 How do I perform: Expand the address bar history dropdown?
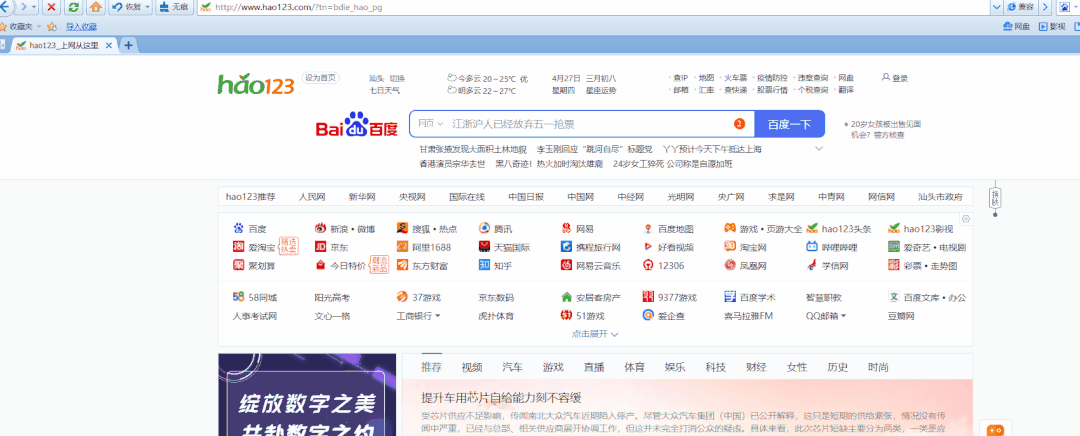tap(996, 7)
